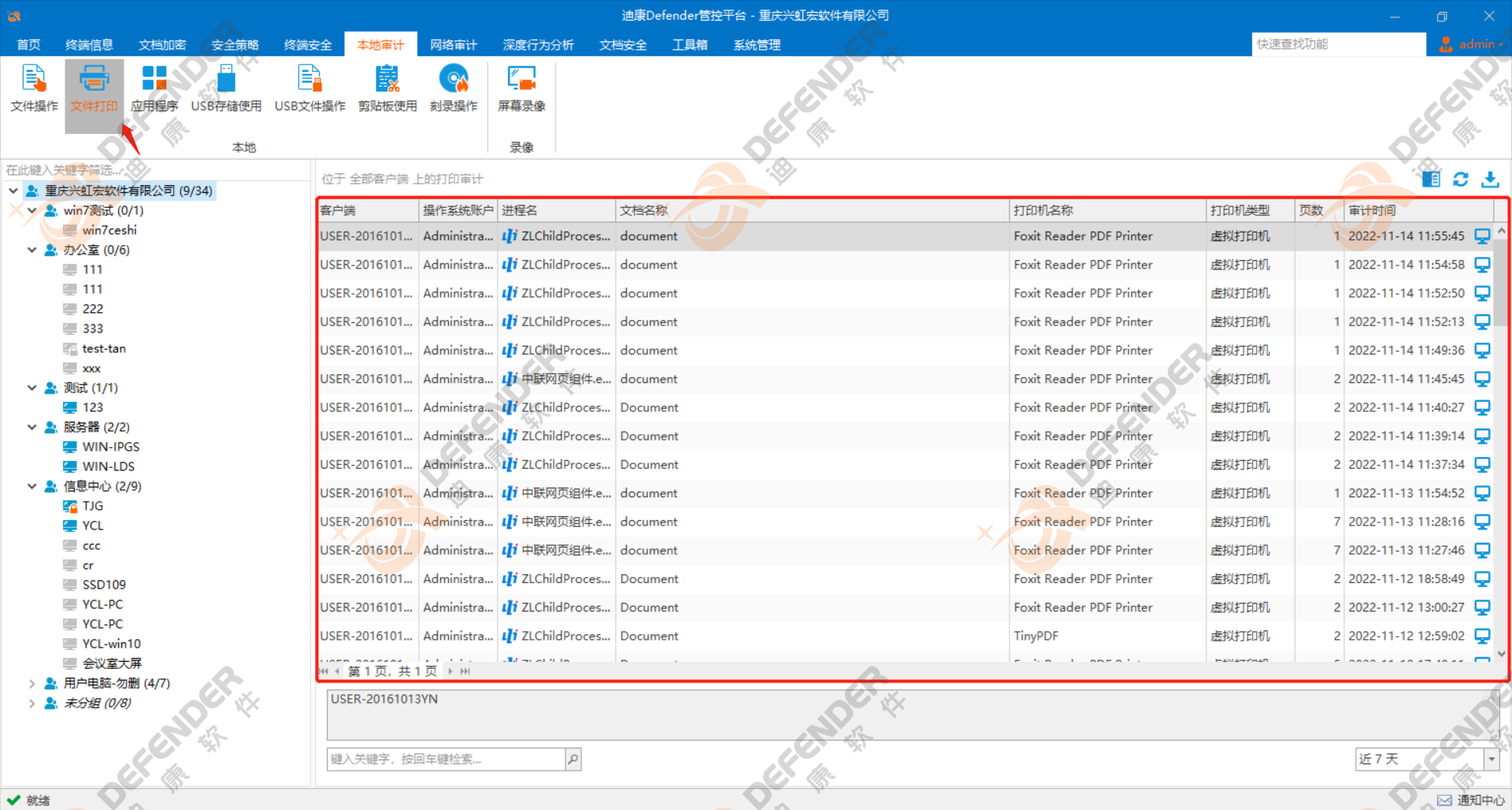Viewport: 1512px width, 810px height.
Task: Export the print audit via download icon
Action: click(1490, 179)
